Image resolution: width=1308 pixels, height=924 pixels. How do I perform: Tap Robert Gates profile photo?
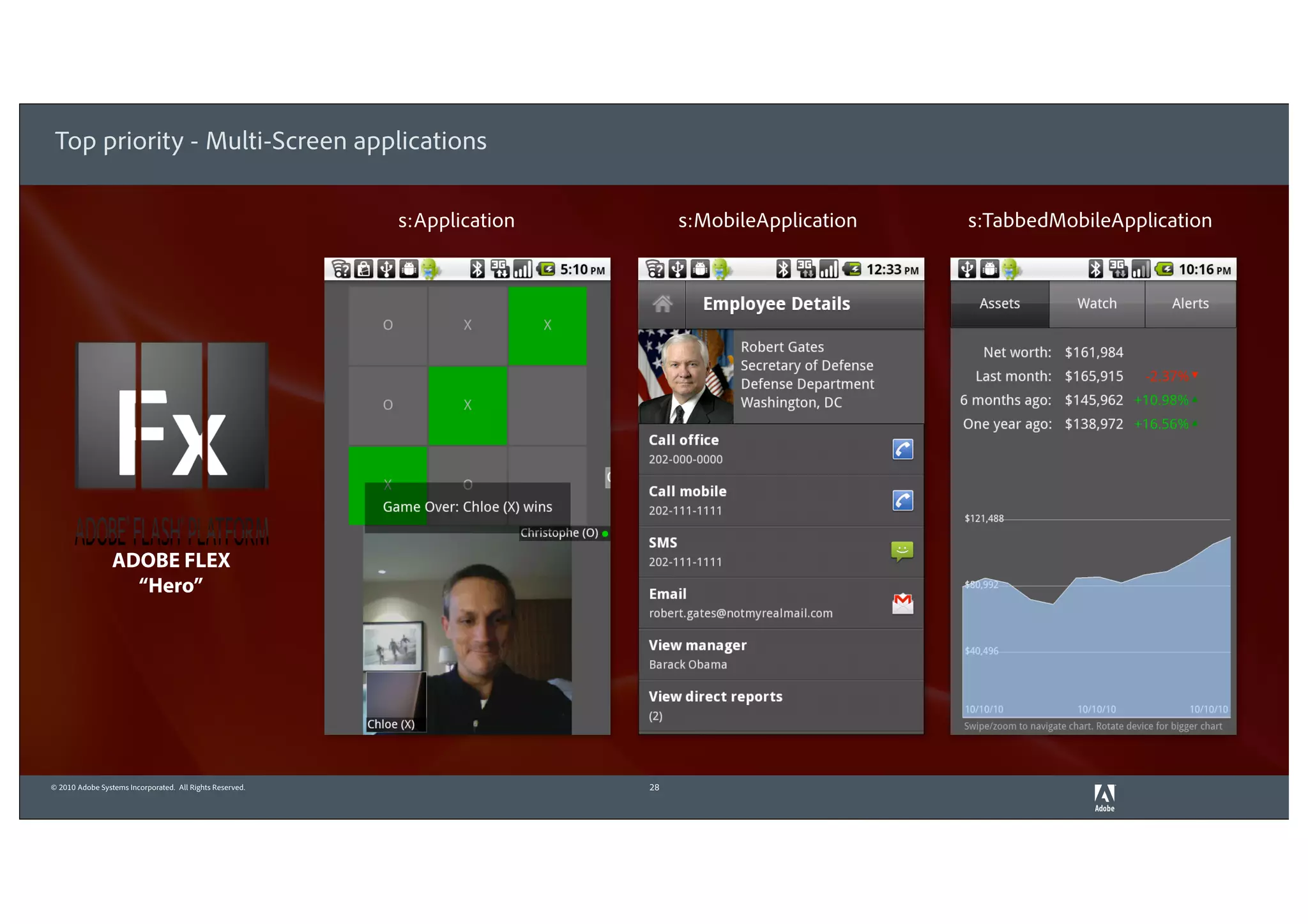[x=686, y=376]
